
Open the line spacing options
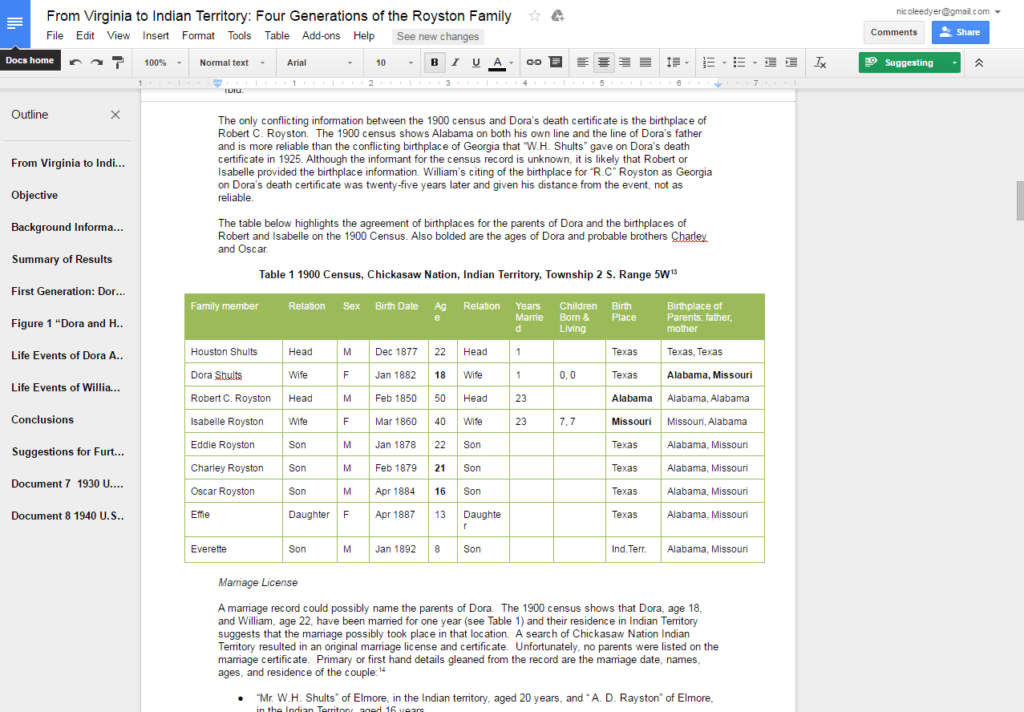pos(677,63)
